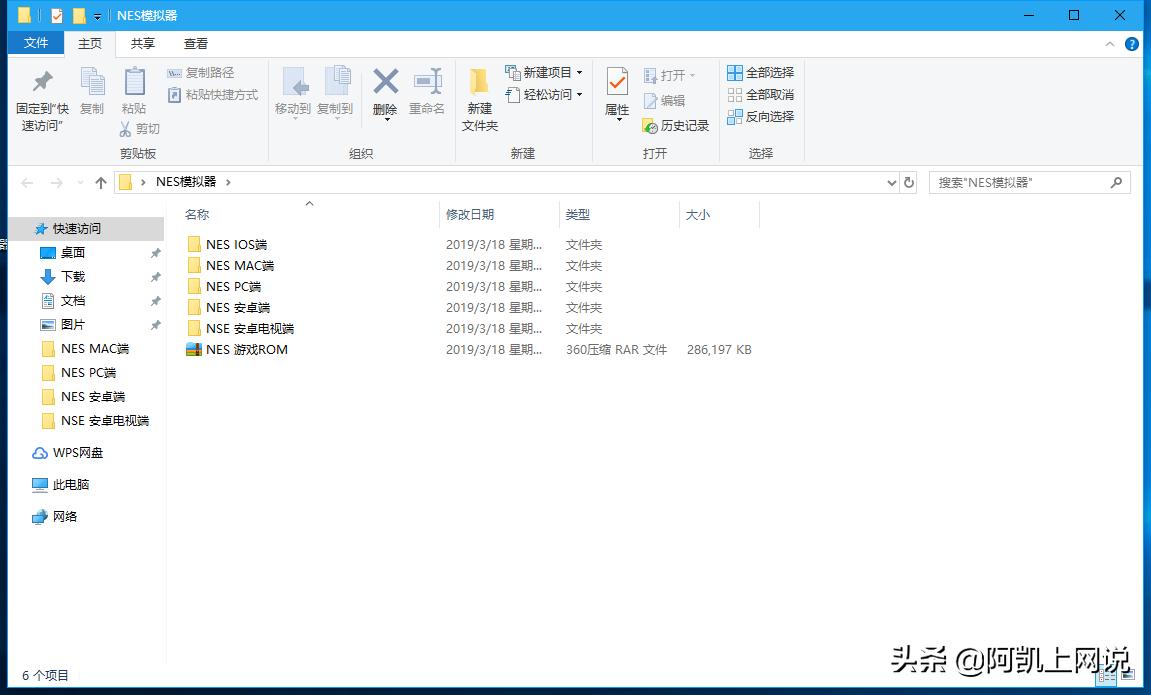Click the 剪切 (Cut) icon
Viewport: 1151px width, 695px height.
tap(141, 128)
